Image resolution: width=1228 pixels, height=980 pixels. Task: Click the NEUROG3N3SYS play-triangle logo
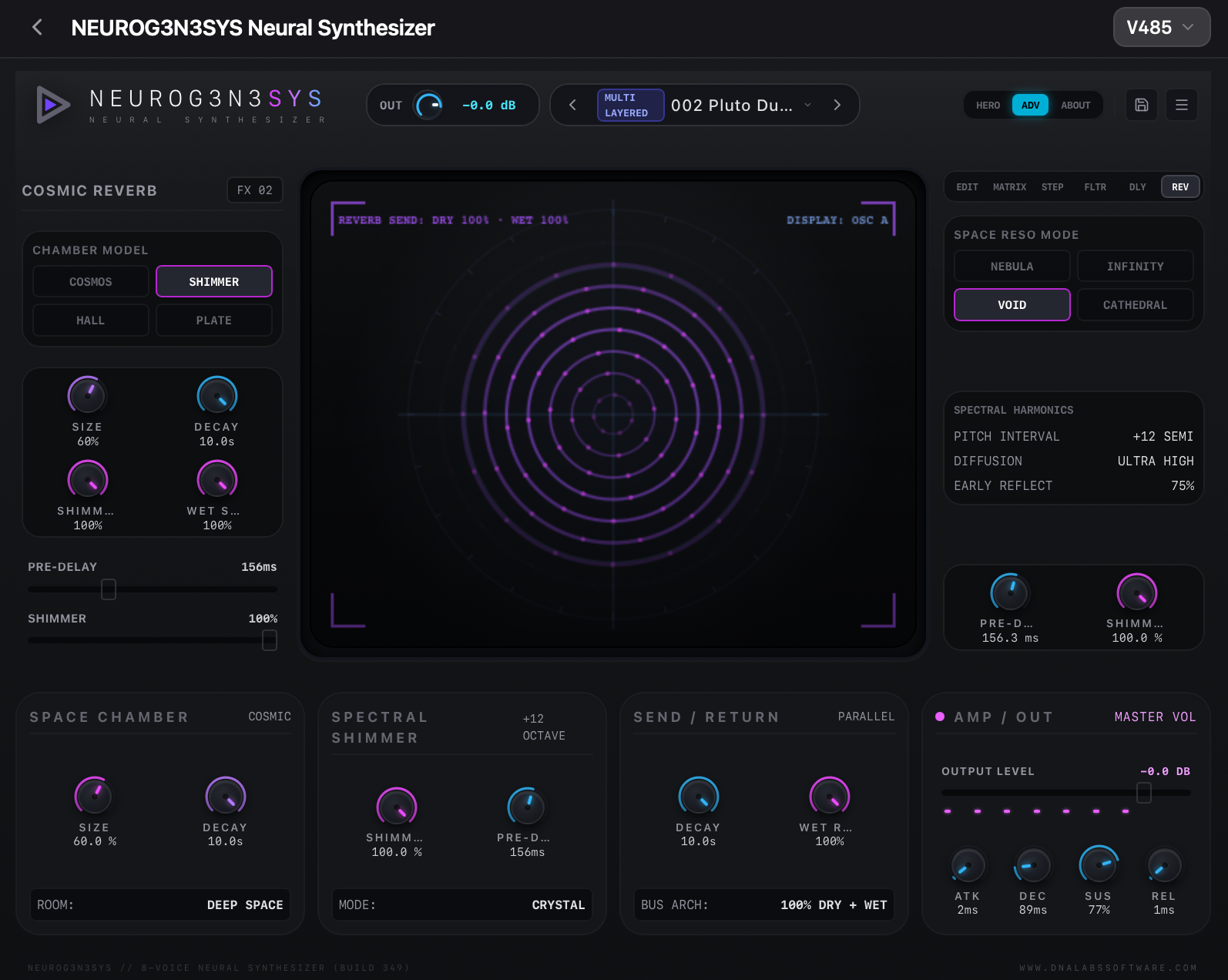coord(52,104)
